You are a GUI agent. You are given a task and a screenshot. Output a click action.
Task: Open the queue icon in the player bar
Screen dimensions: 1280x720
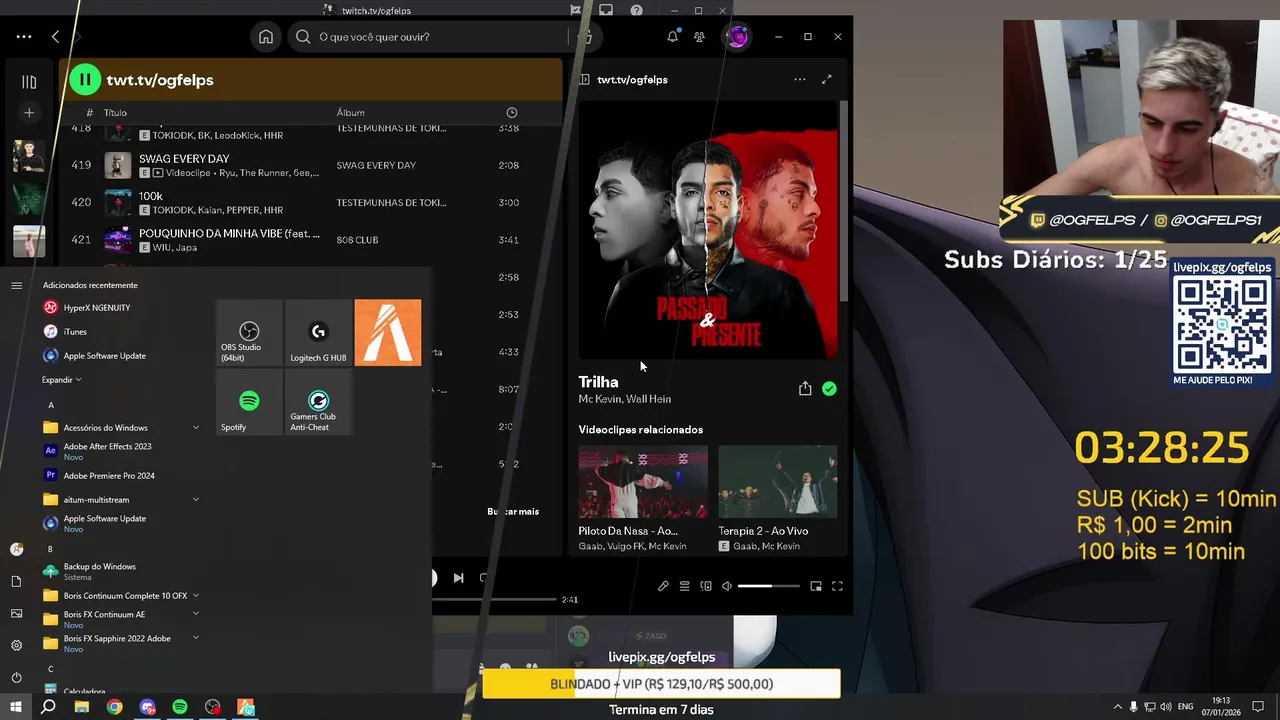pos(685,586)
